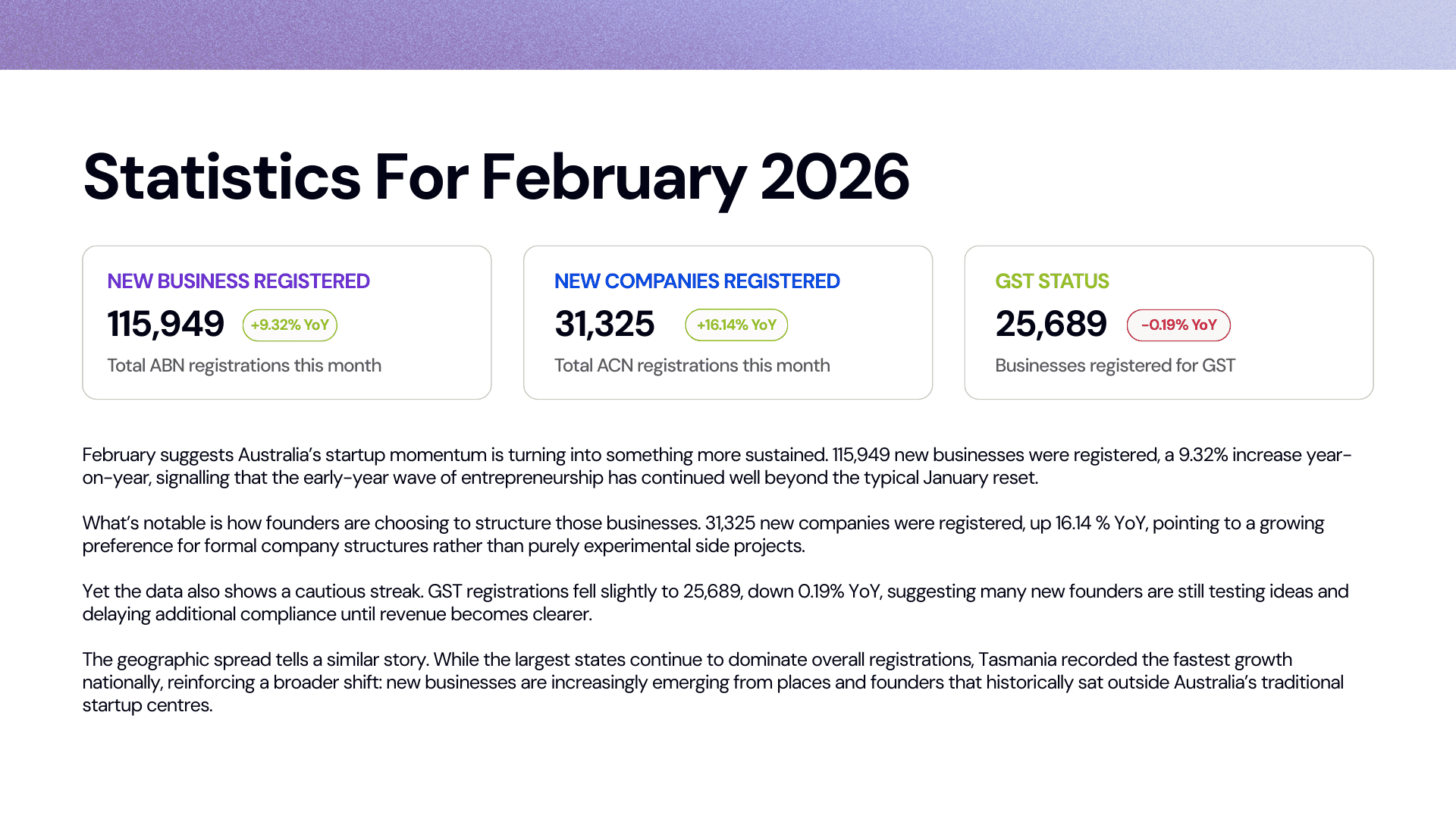Select the "NEW BUSINESS REGISTERED" card title
Image resolution: width=1456 pixels, height=819 pixels.
click(x=238, y=281)
